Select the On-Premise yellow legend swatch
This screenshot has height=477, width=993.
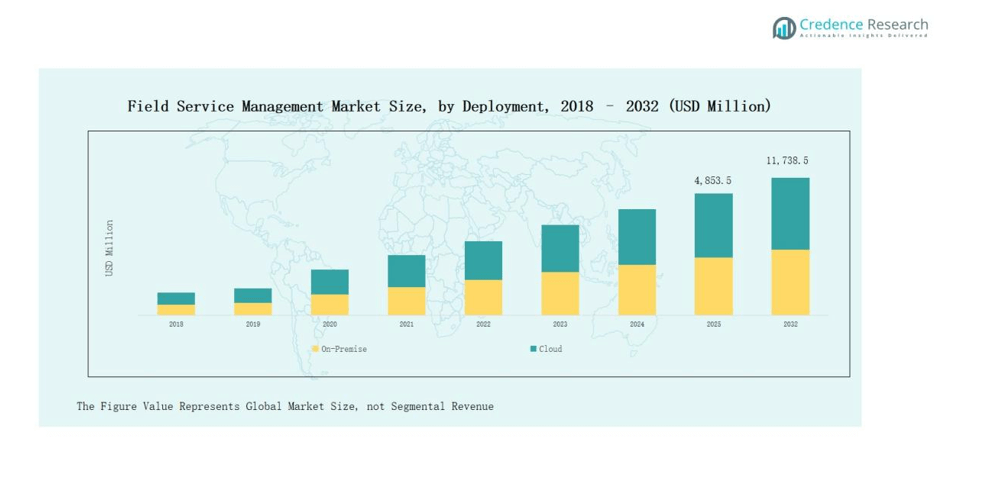click(315, 349)
